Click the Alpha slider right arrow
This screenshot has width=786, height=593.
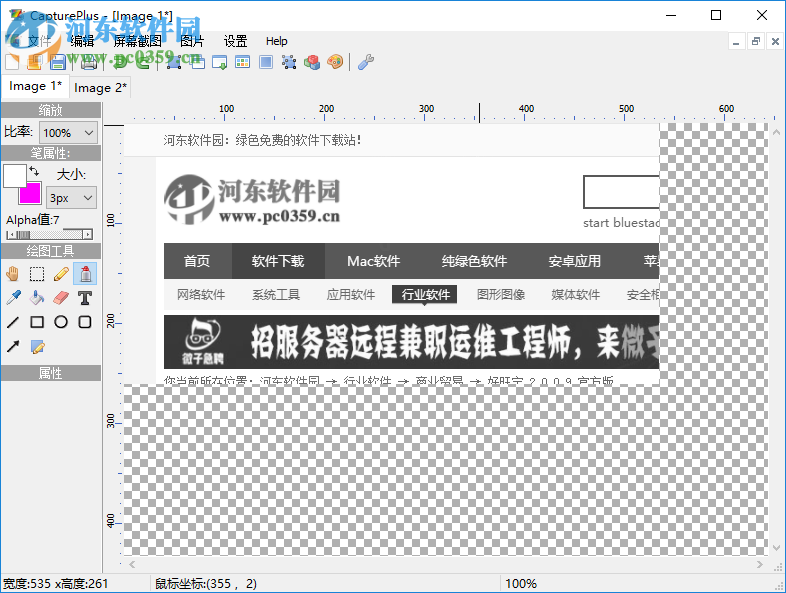(x=88, y=235)
